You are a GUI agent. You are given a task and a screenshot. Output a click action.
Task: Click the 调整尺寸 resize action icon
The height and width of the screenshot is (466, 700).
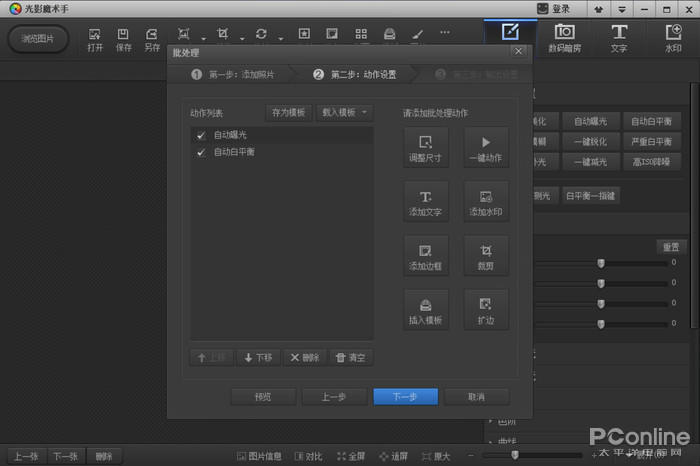click(425, 148)
